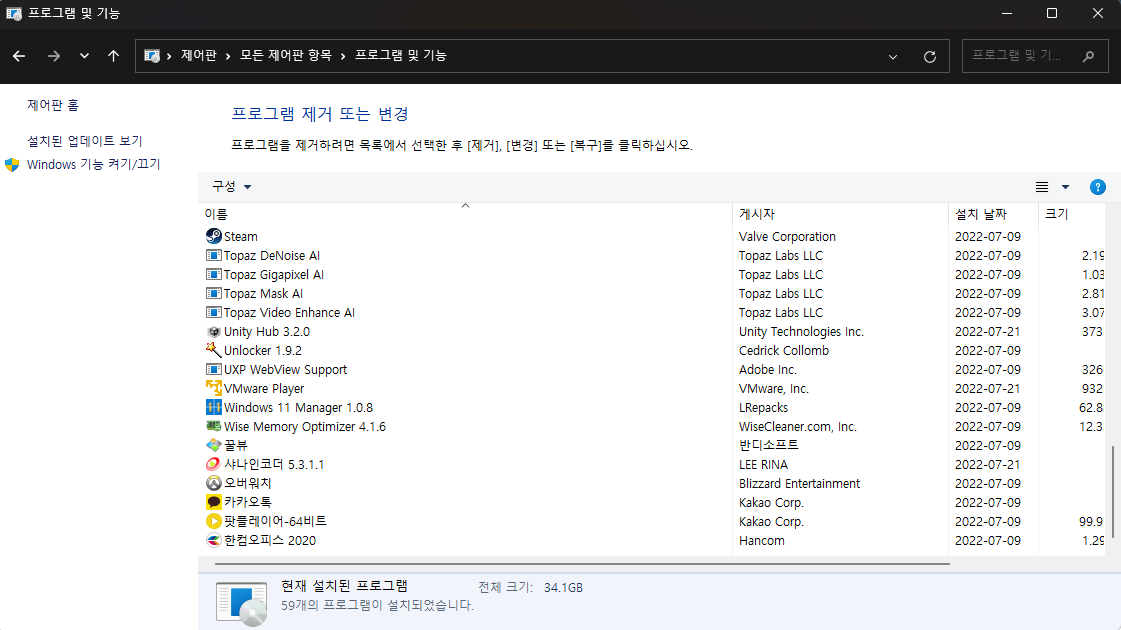Click the Windows 11 Manager icon
The height and width of the screenshot is (630, 1121).
(x=213, y=408)
